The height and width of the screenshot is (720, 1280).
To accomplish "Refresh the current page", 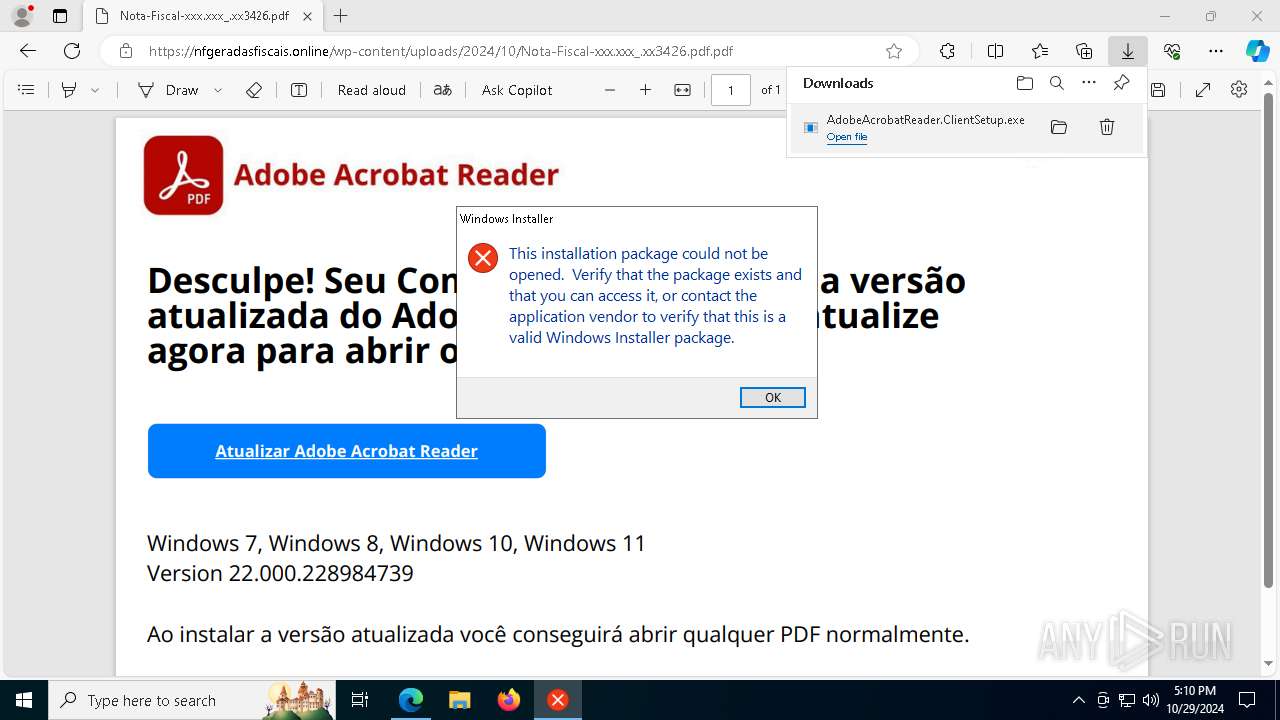I will (72, 51).
